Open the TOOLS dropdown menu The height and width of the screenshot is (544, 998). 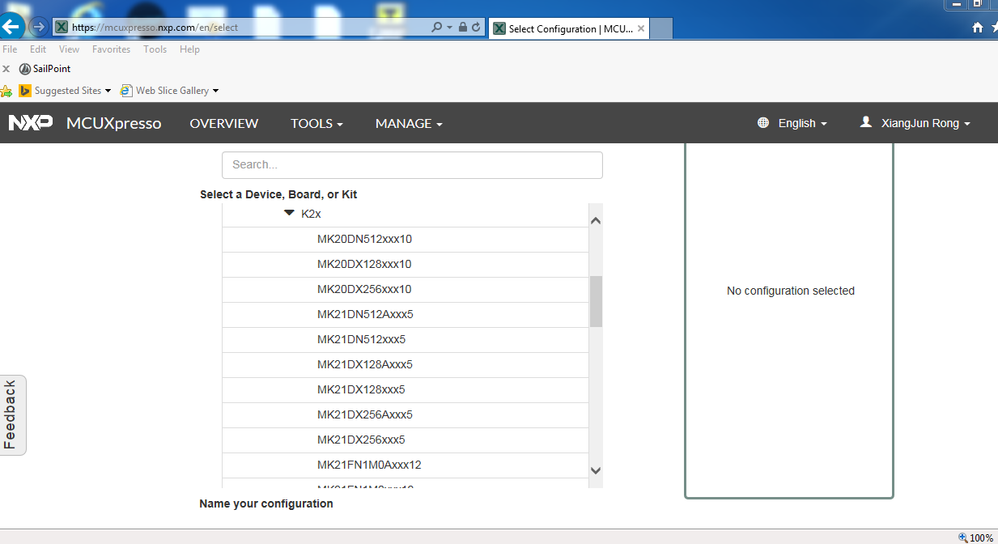click(x=316, y=123)
